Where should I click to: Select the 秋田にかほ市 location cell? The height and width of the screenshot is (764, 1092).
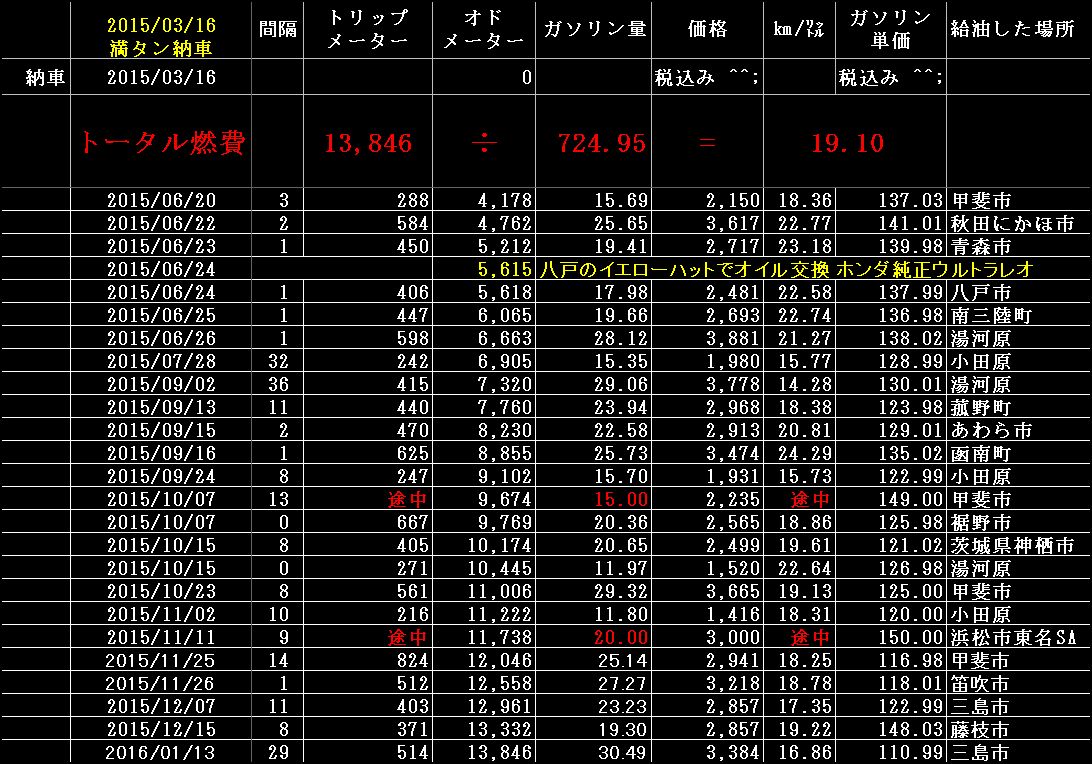pyautogui.click(x=1013, y=223)
